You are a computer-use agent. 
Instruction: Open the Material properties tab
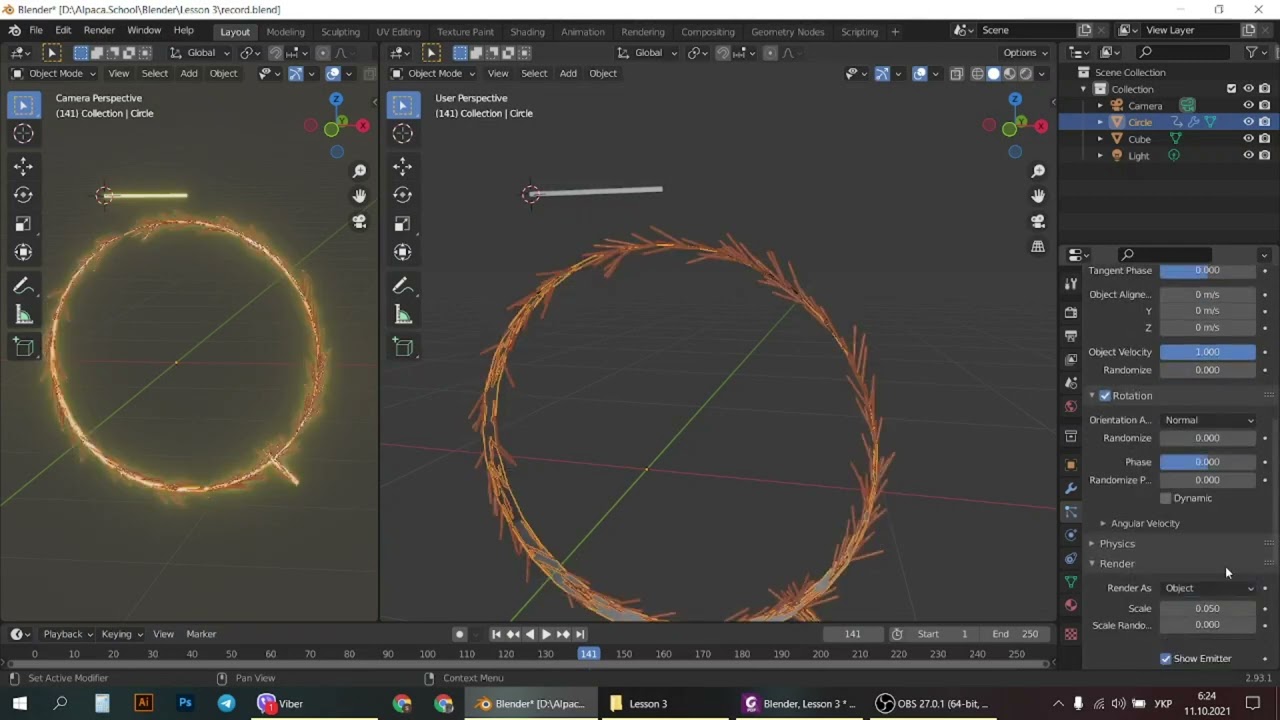pos(1071,605)
